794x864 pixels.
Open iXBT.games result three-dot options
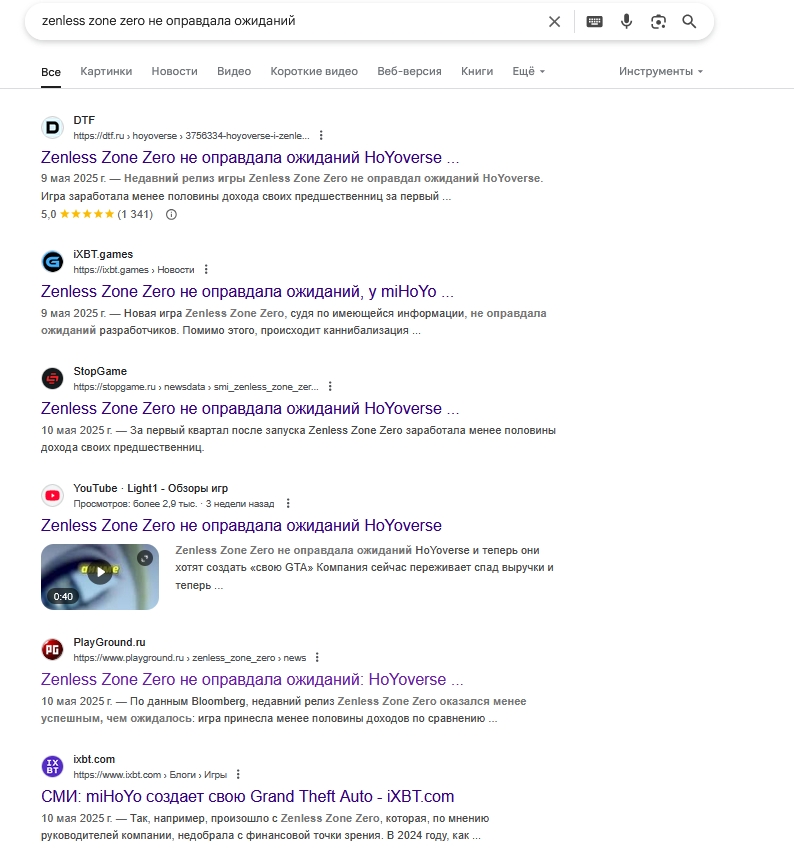click(x=206, y=269)
